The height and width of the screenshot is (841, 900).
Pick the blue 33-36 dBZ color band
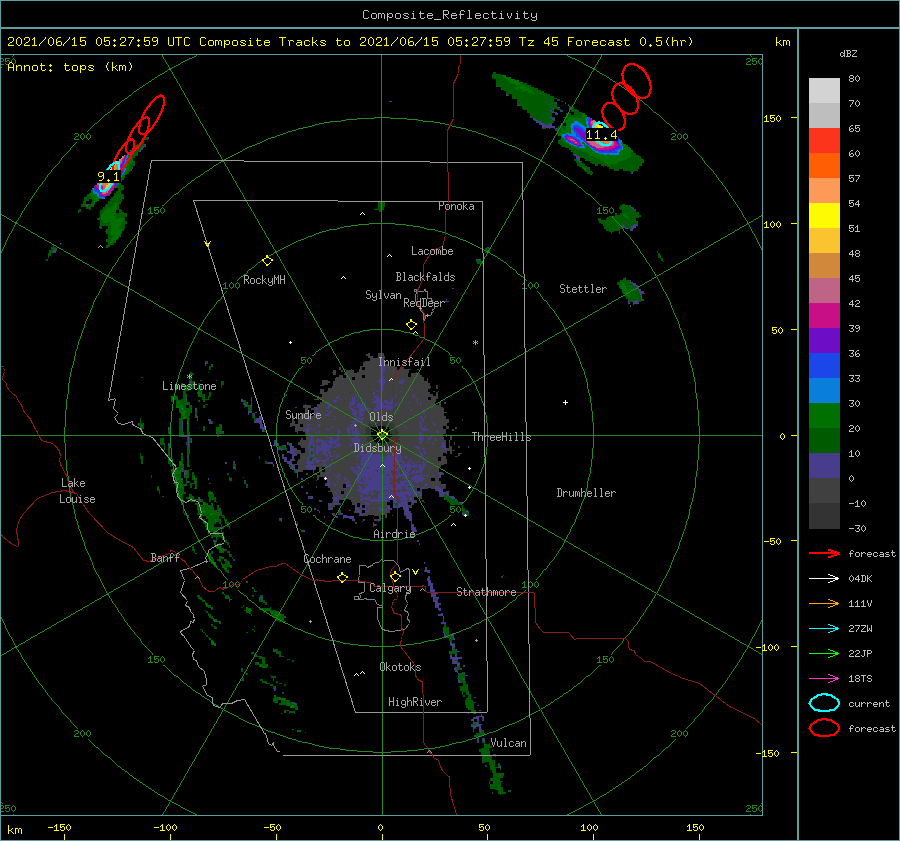click(x=824, y=366)
